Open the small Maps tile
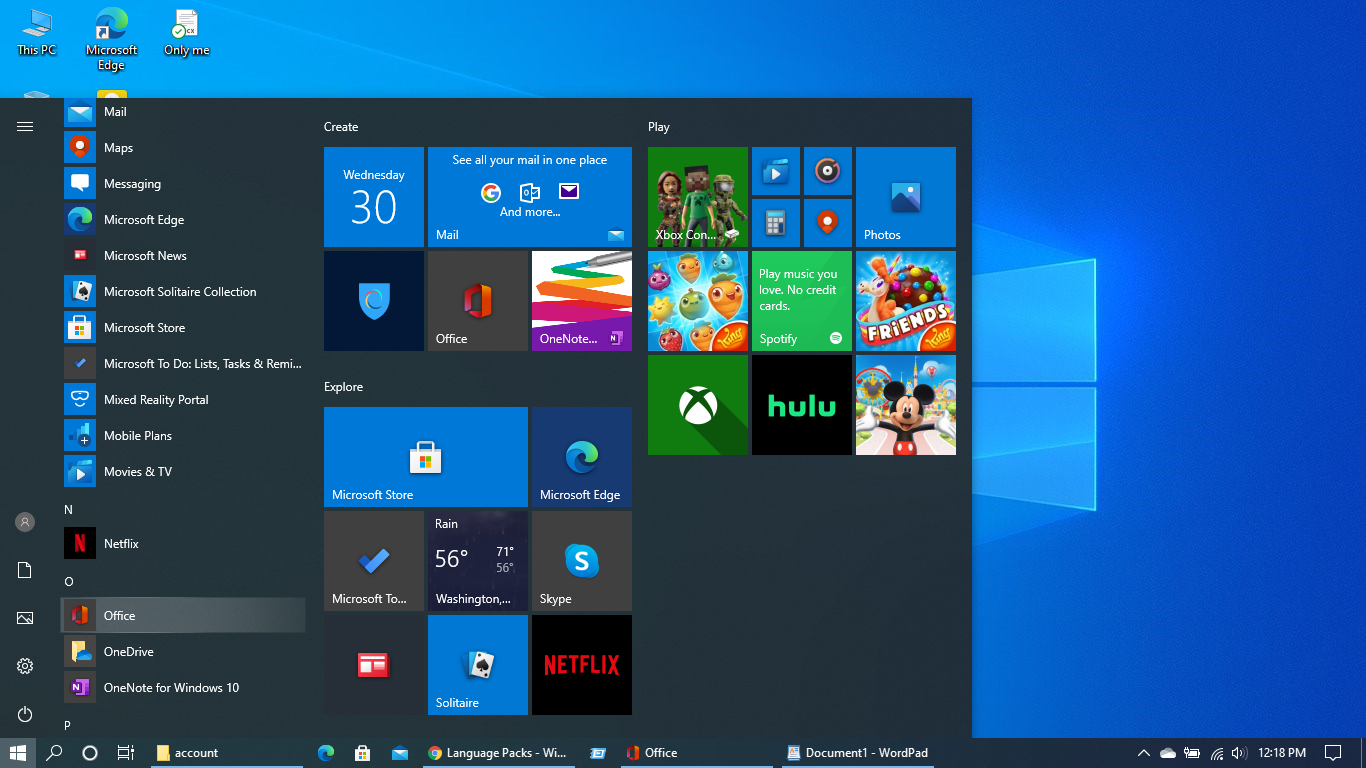The width and height of the screenshot is (1366, 768). (x=828, y=223)
